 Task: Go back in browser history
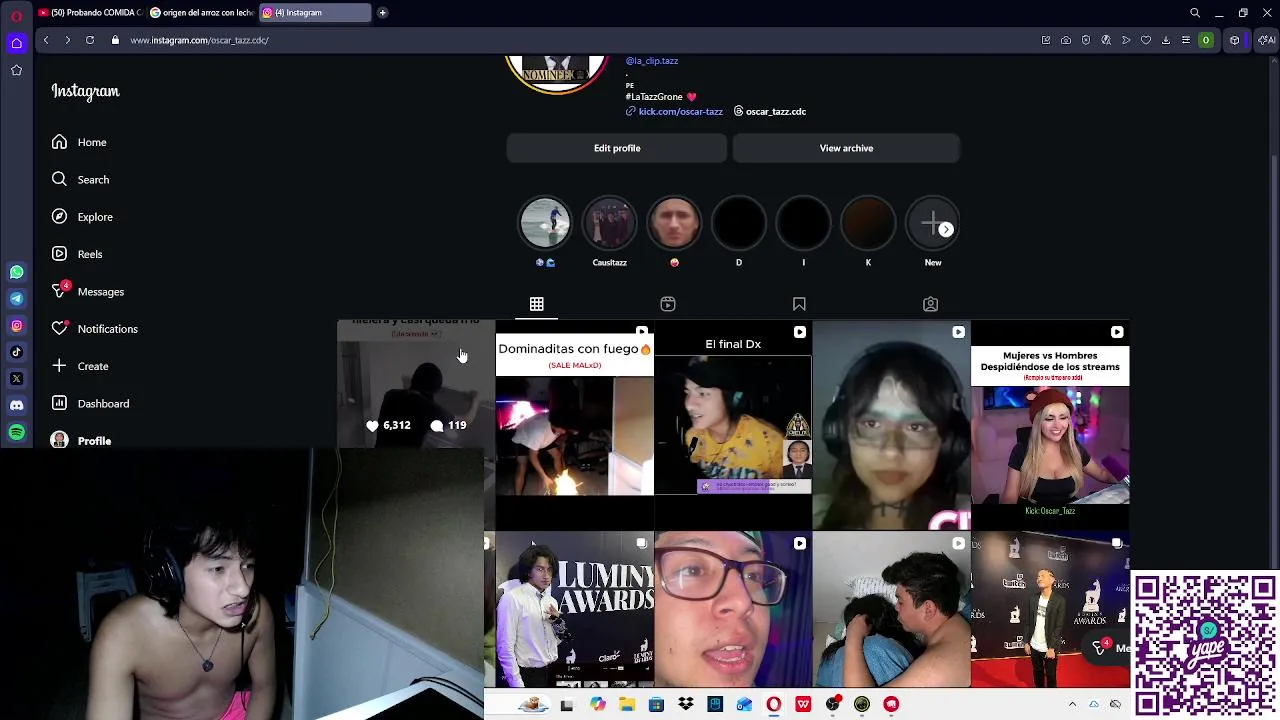(46, 40)
